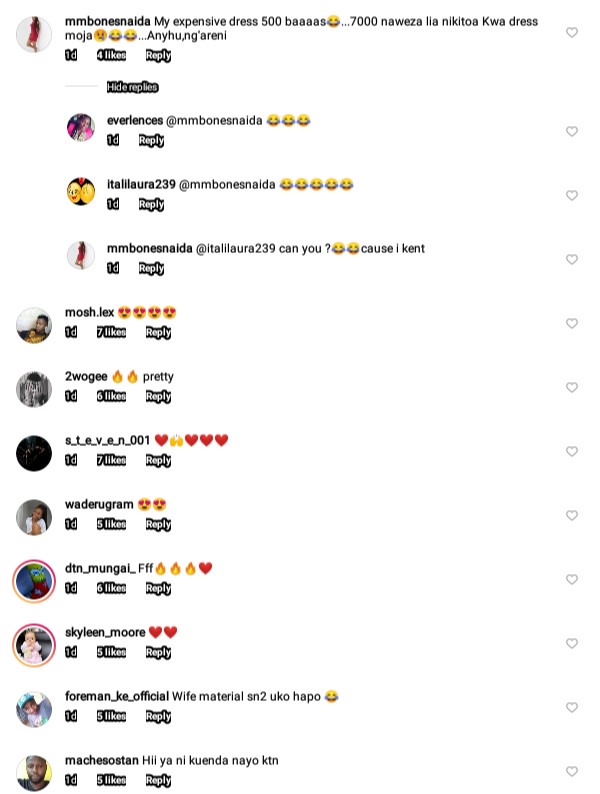Image resolution: width=600 pixels, height=794 pixels.
Task: Tap heart icon on everlences reply
Action: [x=572, y=132]
